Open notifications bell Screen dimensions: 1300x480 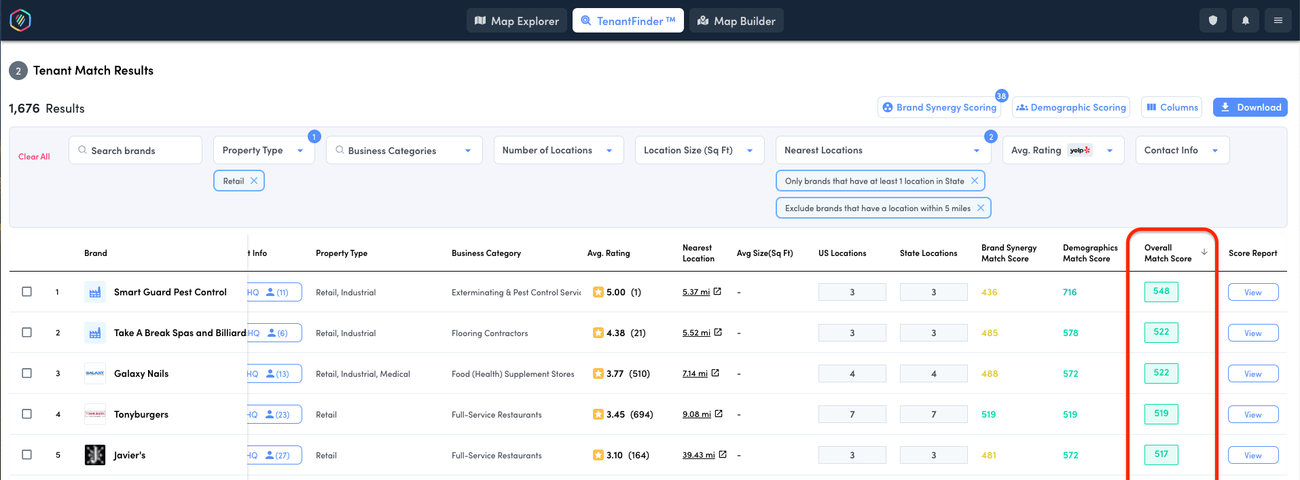[1245, 20]
